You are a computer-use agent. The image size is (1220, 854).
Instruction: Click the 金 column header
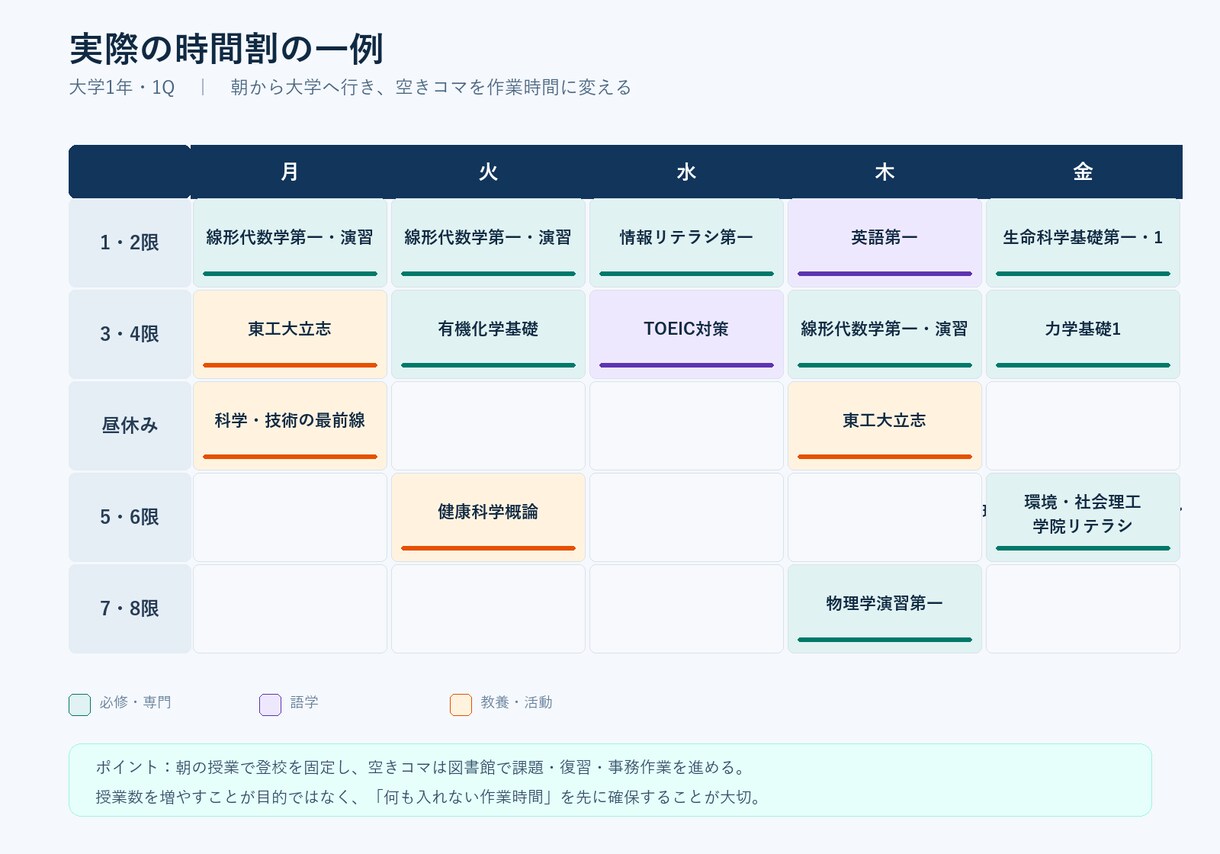(x=1082, y=172)
